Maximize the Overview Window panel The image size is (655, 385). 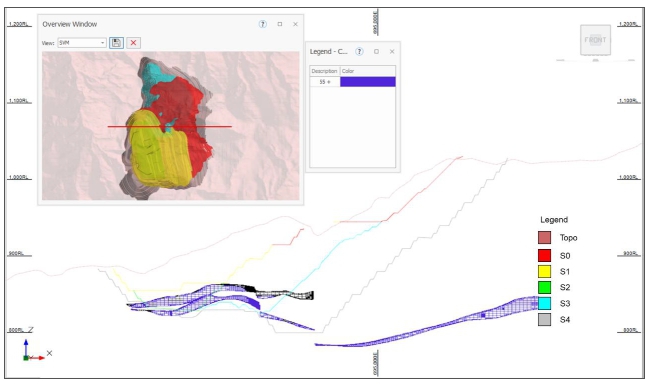[x=280, y=24]
